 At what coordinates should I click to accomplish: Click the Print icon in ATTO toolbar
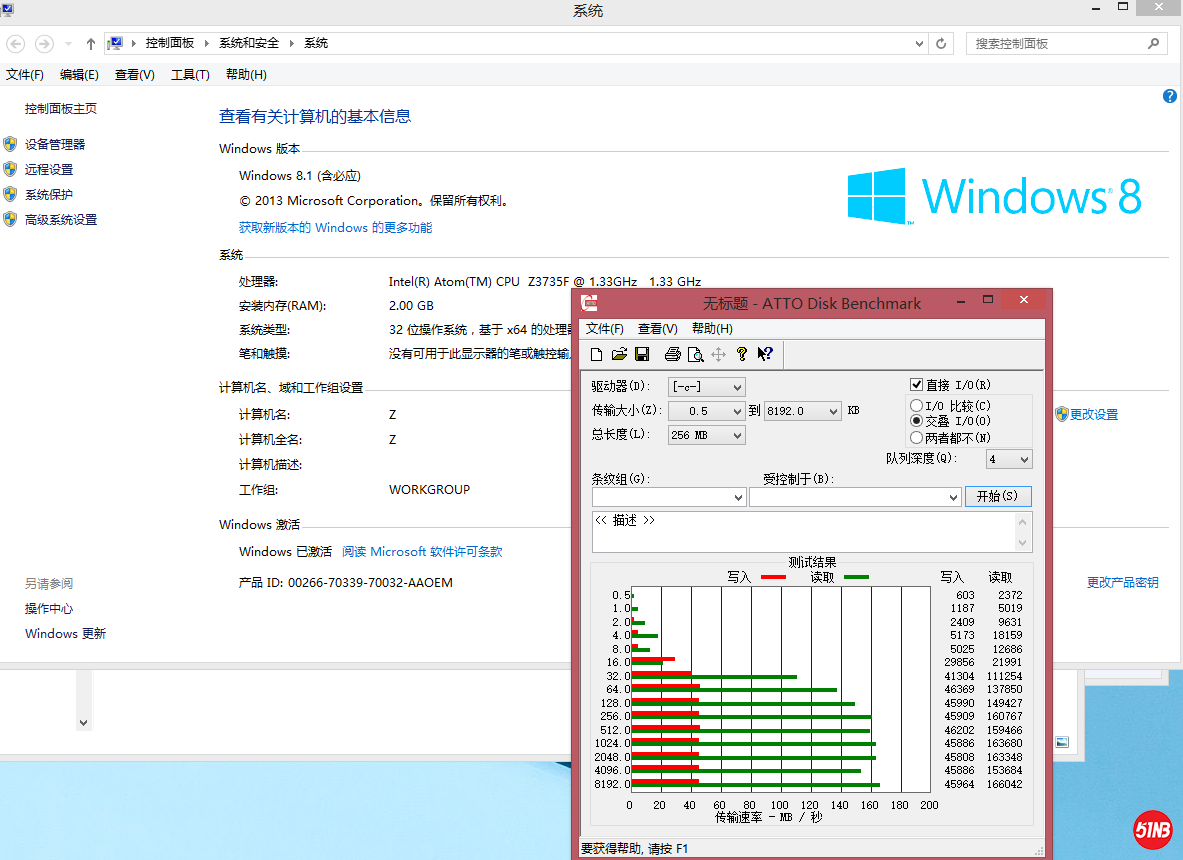(x=672, y=354)
